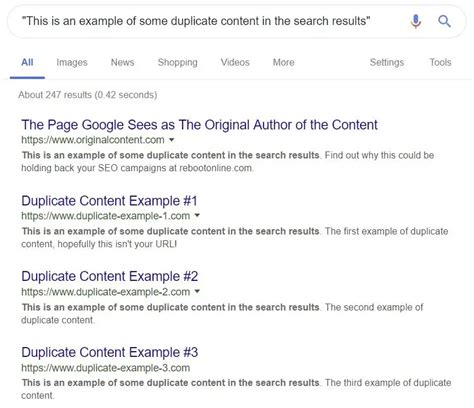
Task: Expand dropdown arrow beside duplicate-example-1.com
Action: 197,215
